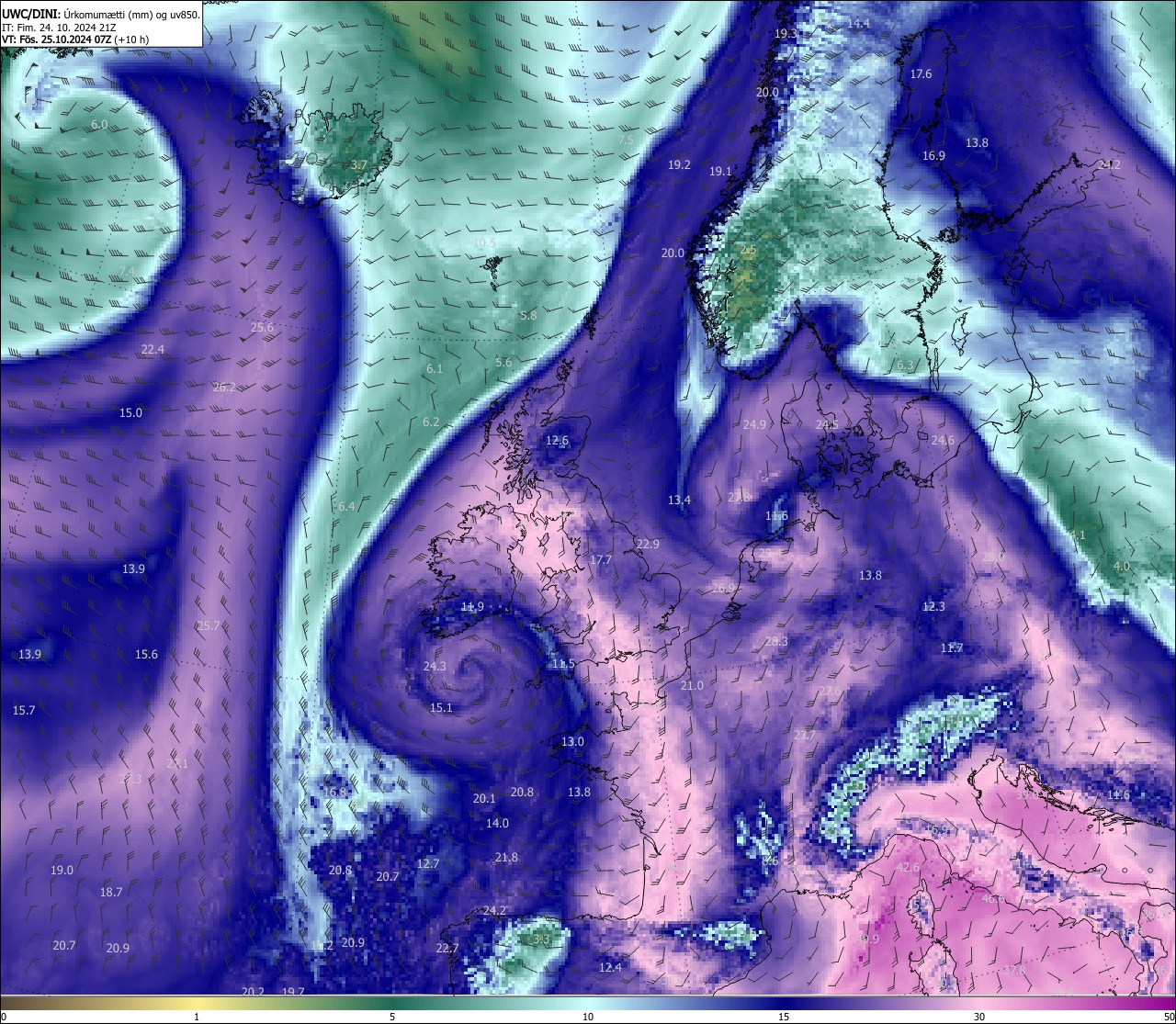Click the 14.4 value on the map
Viewport: 1176px width, 1024px height.
point(858,23)
